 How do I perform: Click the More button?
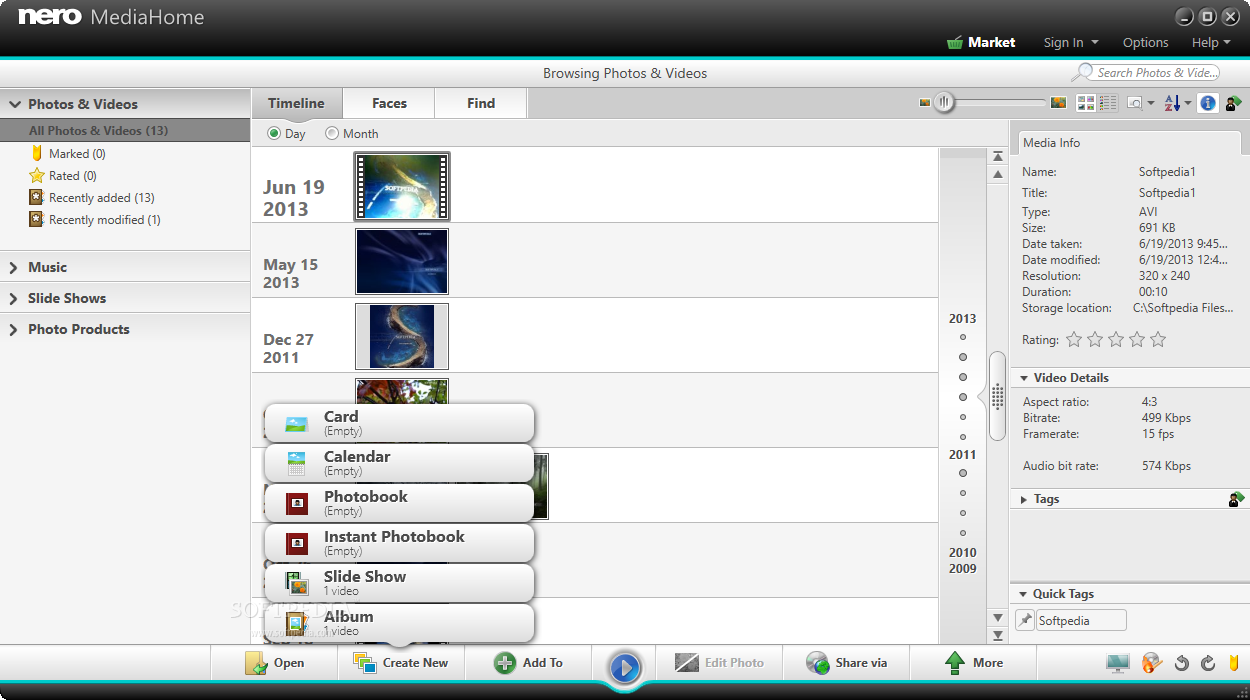(973, 663)
